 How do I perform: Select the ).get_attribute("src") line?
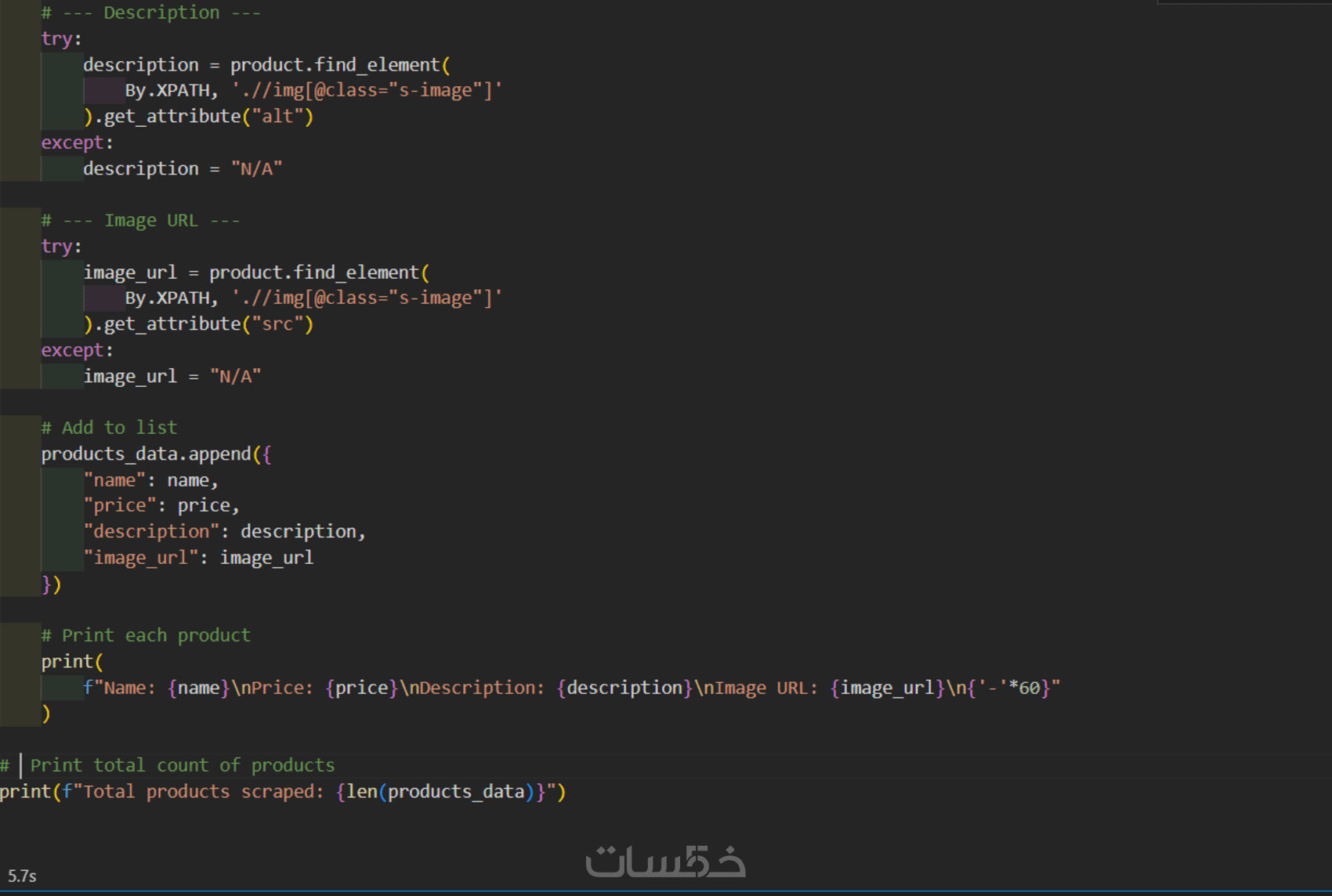(198, 323)
